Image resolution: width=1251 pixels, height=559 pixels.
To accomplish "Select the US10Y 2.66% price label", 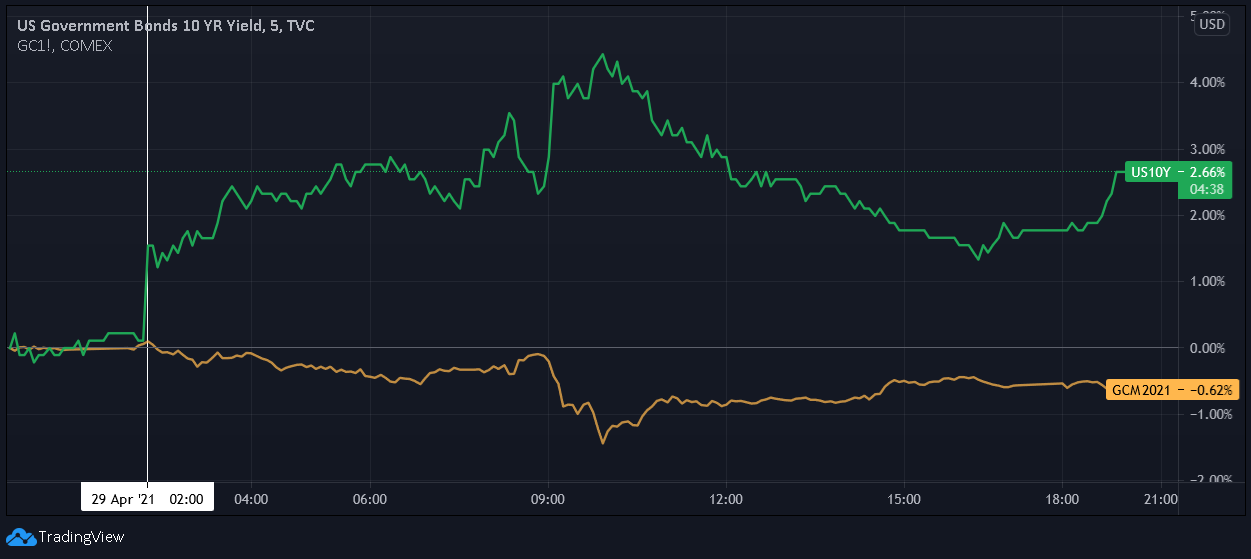I will click(x=1180, y=172).
